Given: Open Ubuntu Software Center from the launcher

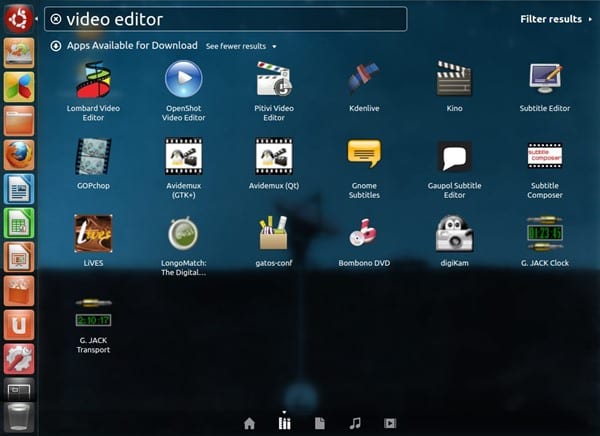Looking at the screenshot, I should [x=19, y=291].
